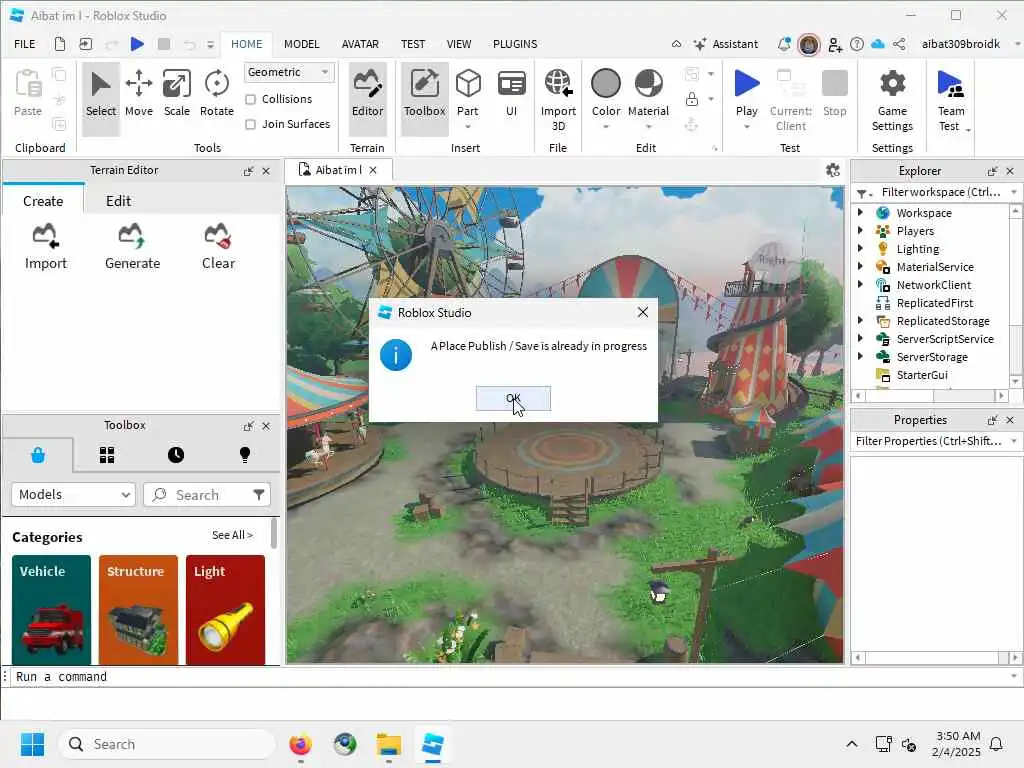Open the Models category dropdown
Screen dimensions: 1024x768
tap(73, 494)
